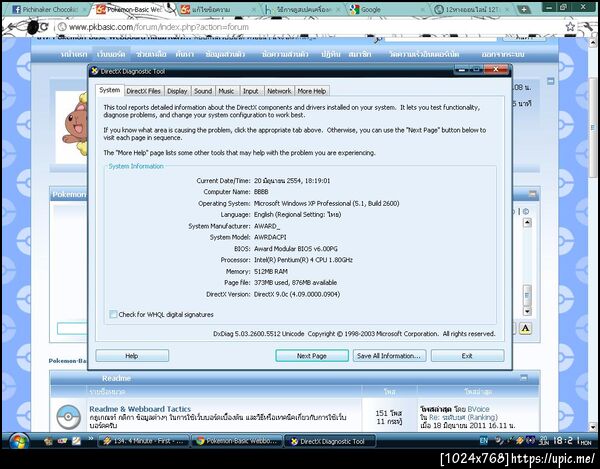Image resolution: width=600 pixels, height=469 pixels.
Task: Click the Readme board Pokeball icon
Action: coord(68,417)
